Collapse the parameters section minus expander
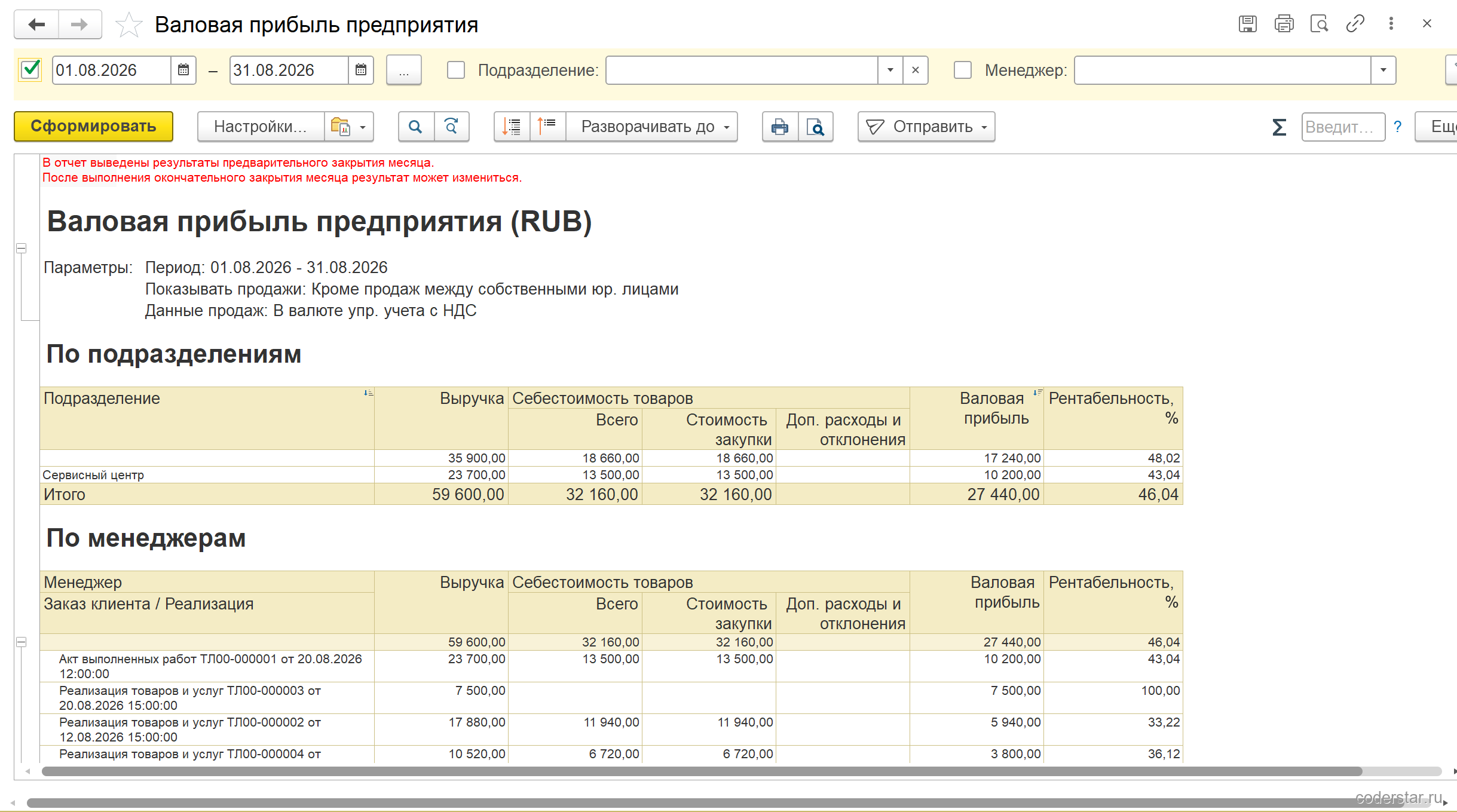 (21, 248)
